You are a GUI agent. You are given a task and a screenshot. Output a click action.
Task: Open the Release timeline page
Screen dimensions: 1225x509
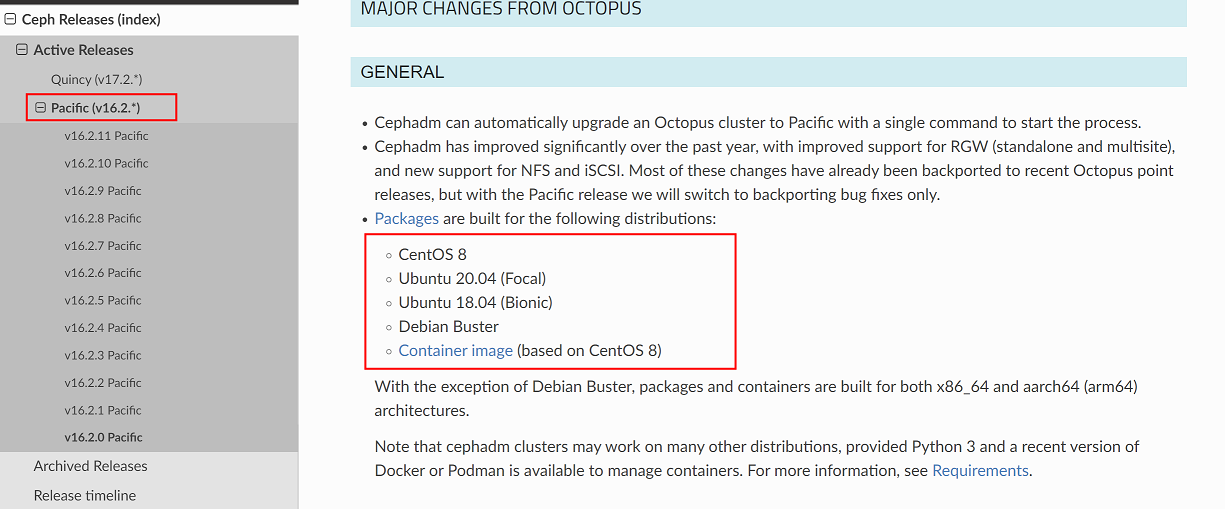(x=85, y=495)
